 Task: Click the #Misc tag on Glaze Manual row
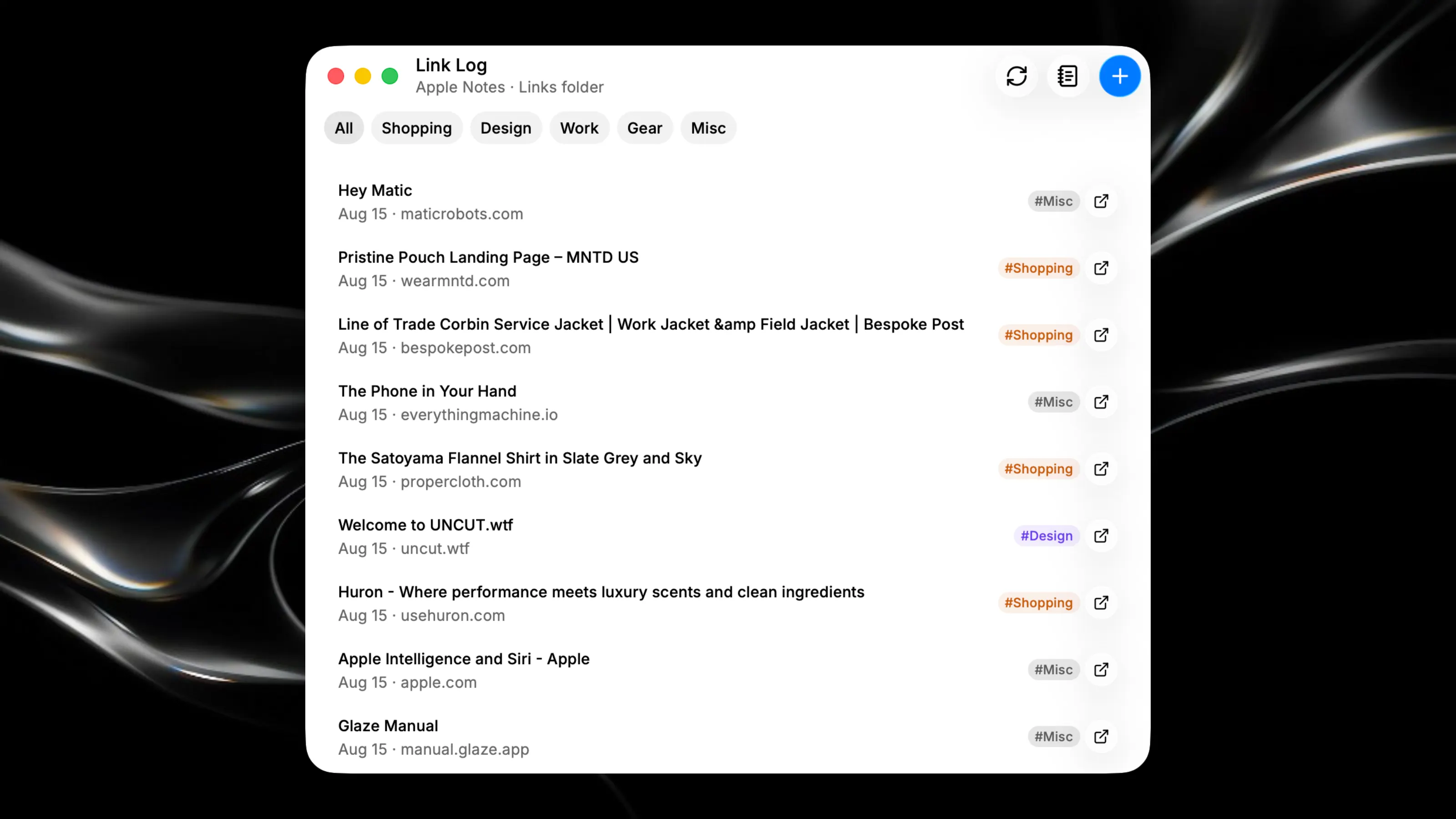pyautogui.click(x=1054, y=737)
